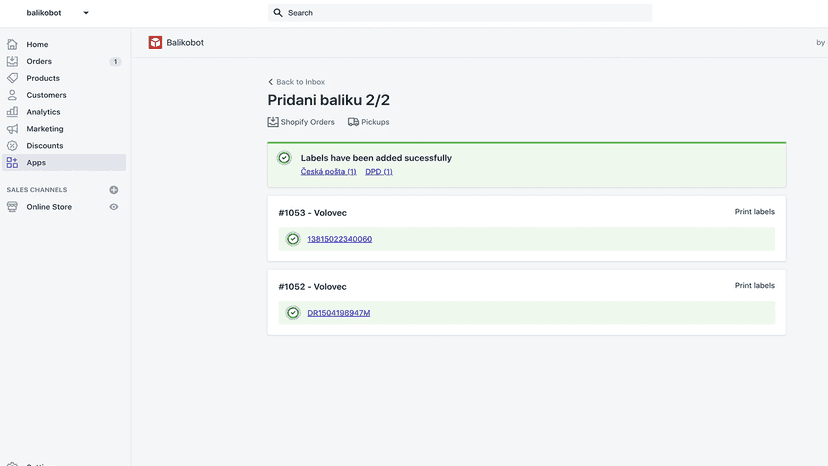Click the Home icon in the sidebar

(12, 44)
